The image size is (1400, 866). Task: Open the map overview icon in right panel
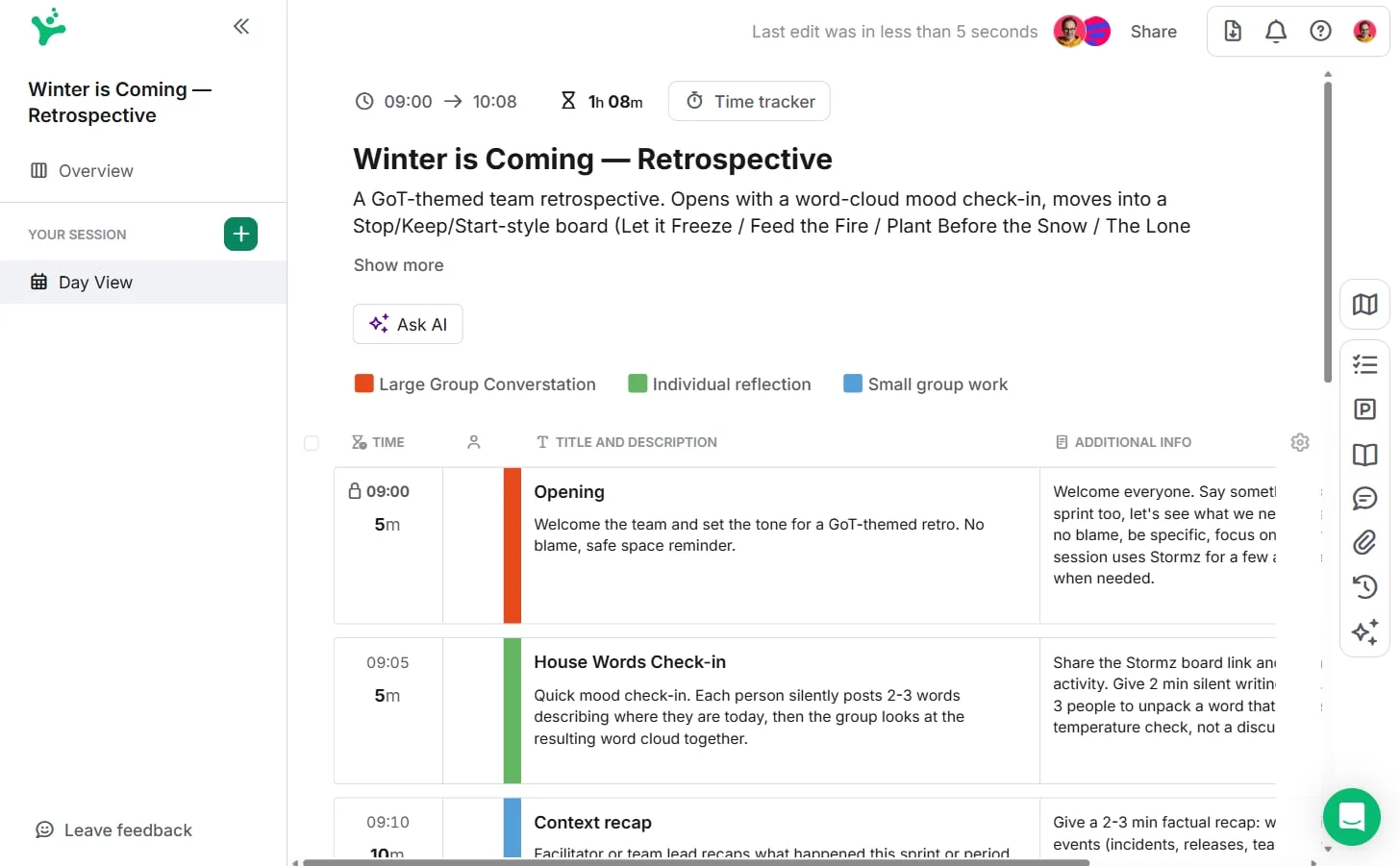click(x=1364, y=305)
